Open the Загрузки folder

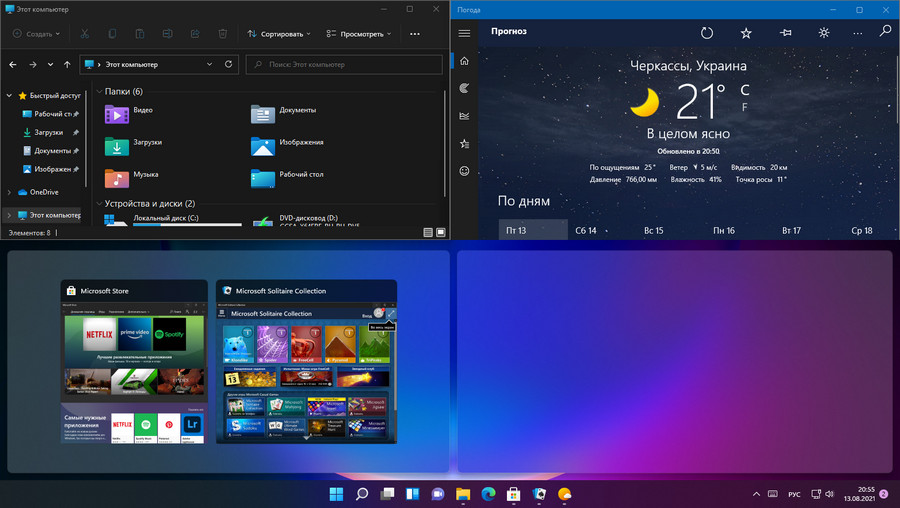tap(133, 146)
